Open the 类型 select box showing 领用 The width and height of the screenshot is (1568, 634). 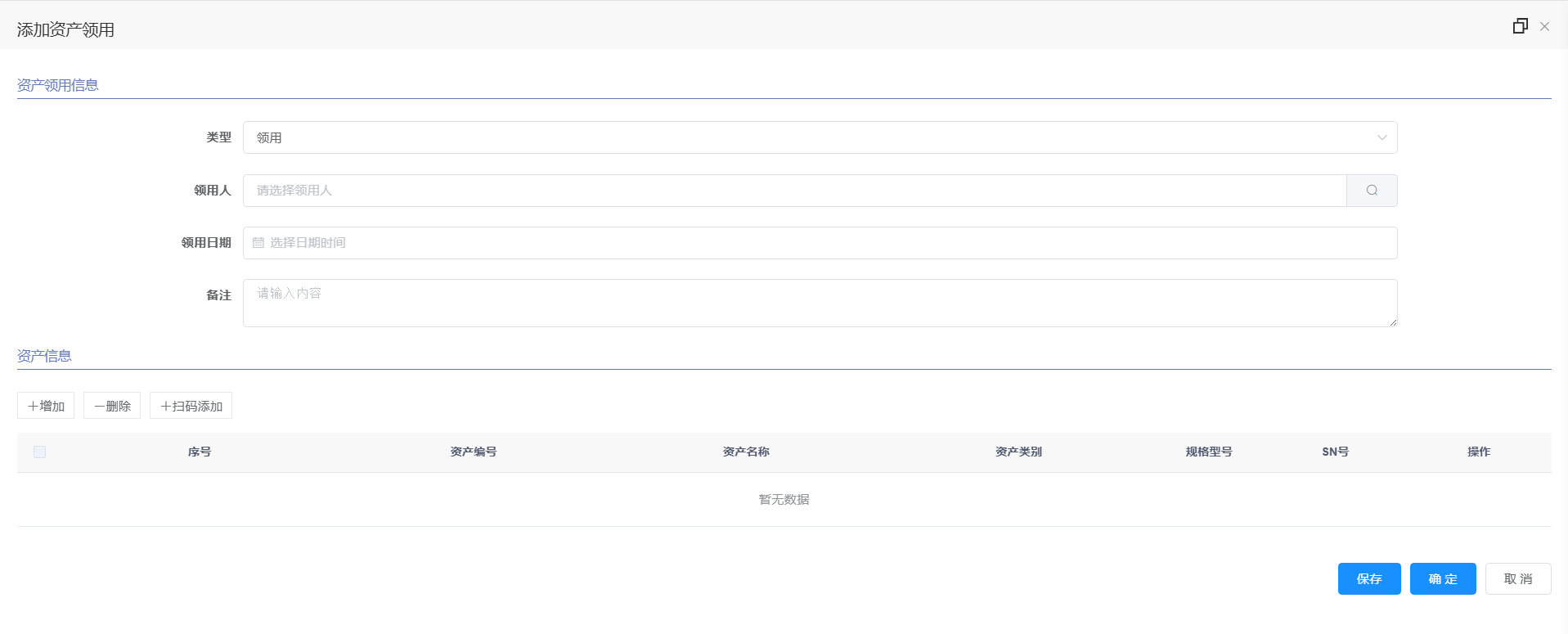click(820, 137)
